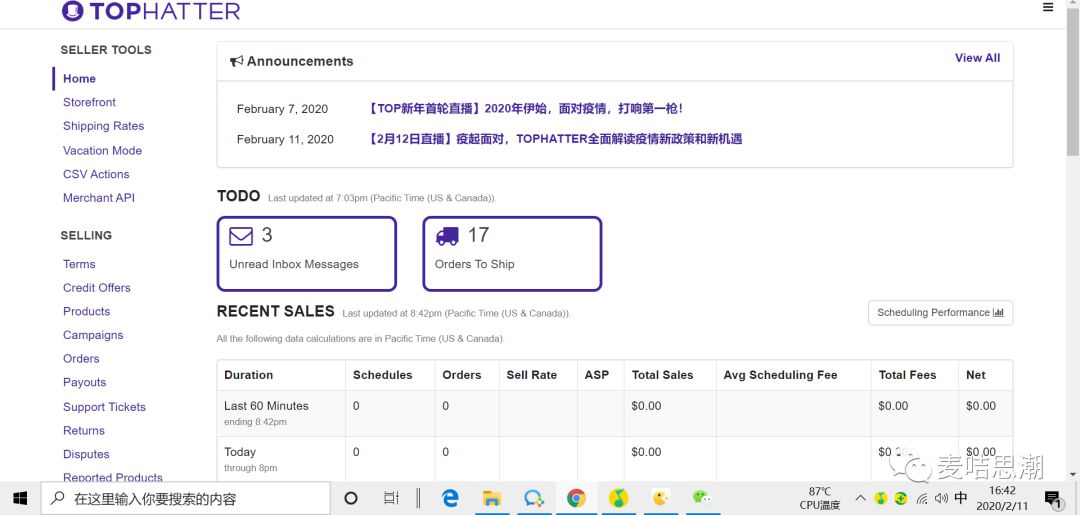This screenshot has width=1080, height=515.
Task: Open Credit Offers in sidebar
Action: [96, 288]
